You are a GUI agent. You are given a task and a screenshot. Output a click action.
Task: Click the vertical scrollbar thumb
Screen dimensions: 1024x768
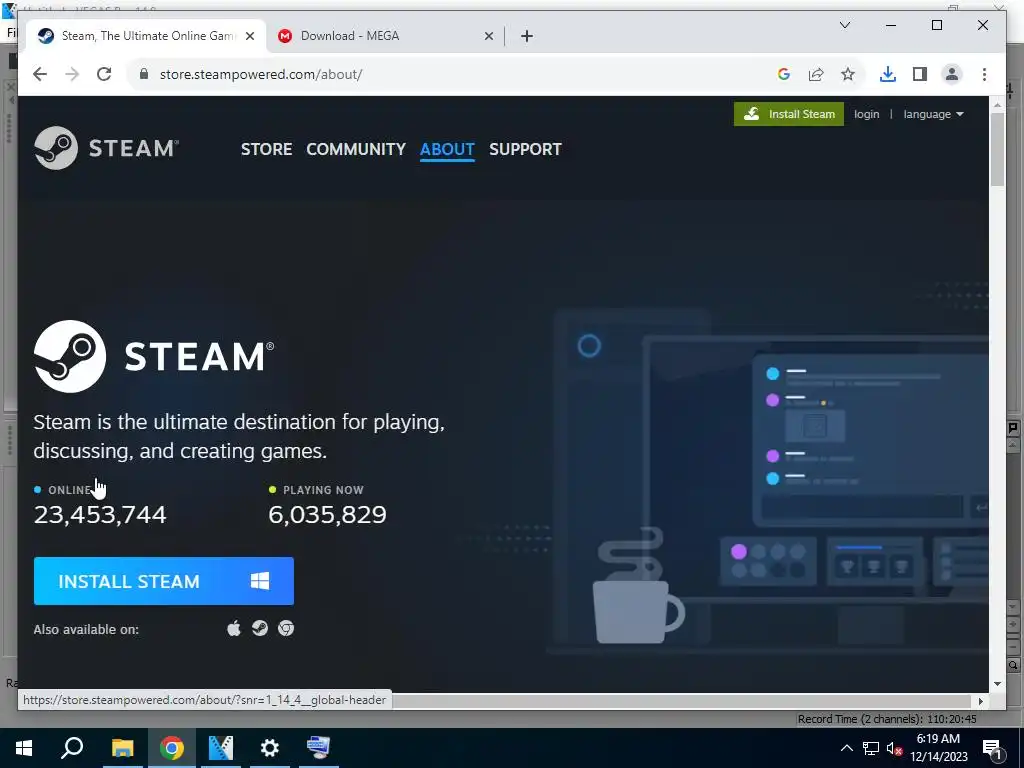coord(997,150)
